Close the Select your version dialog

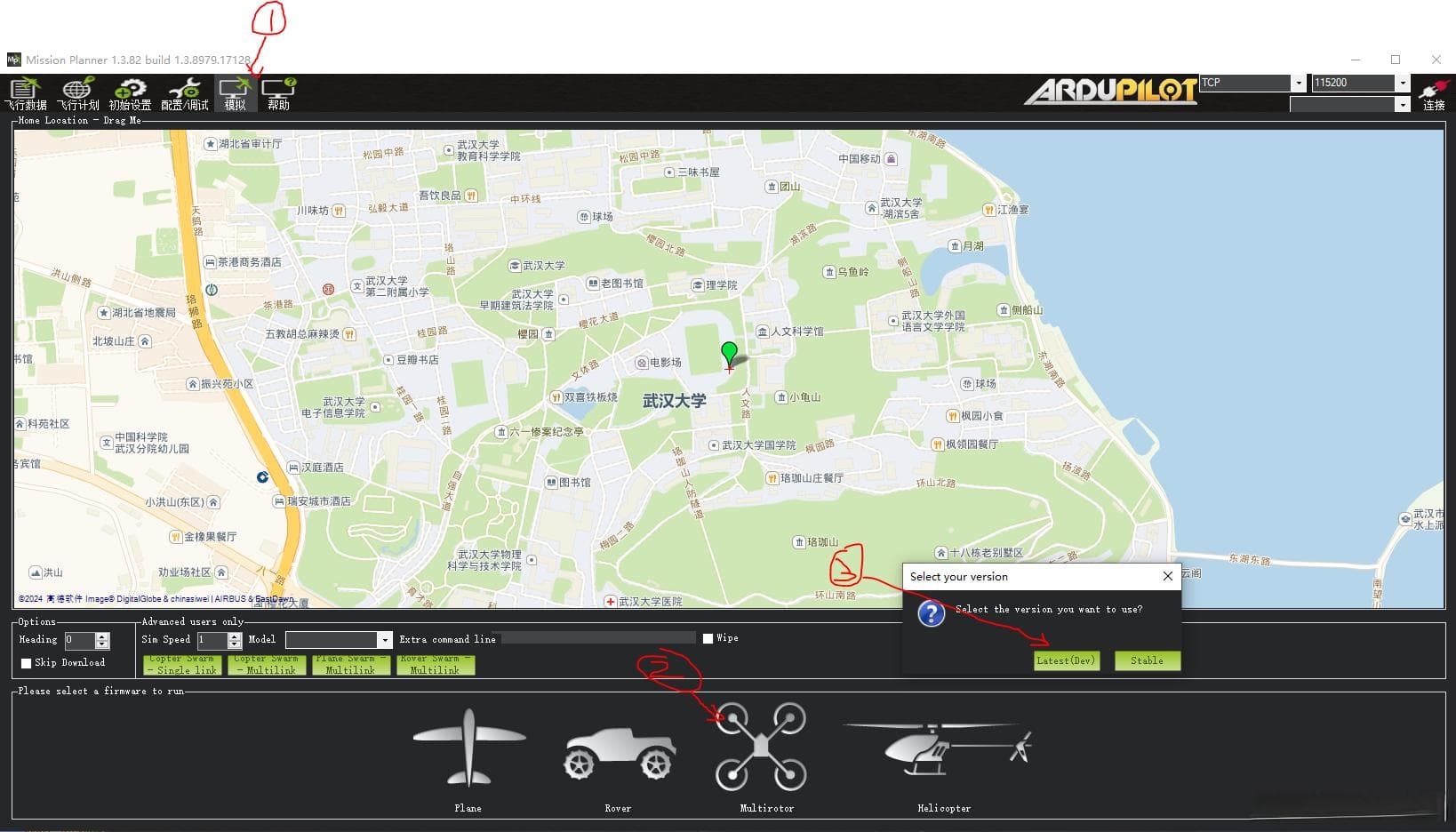(1168, 576)
